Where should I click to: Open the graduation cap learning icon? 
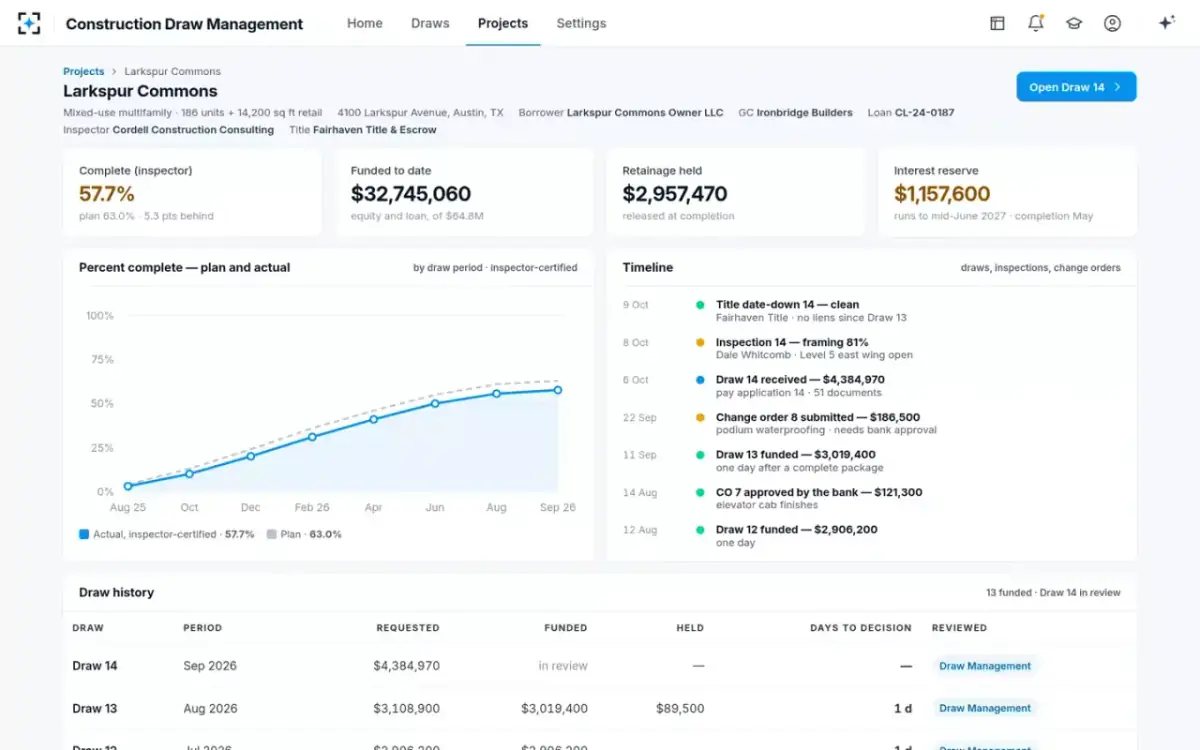click(x=1074, y=23)
